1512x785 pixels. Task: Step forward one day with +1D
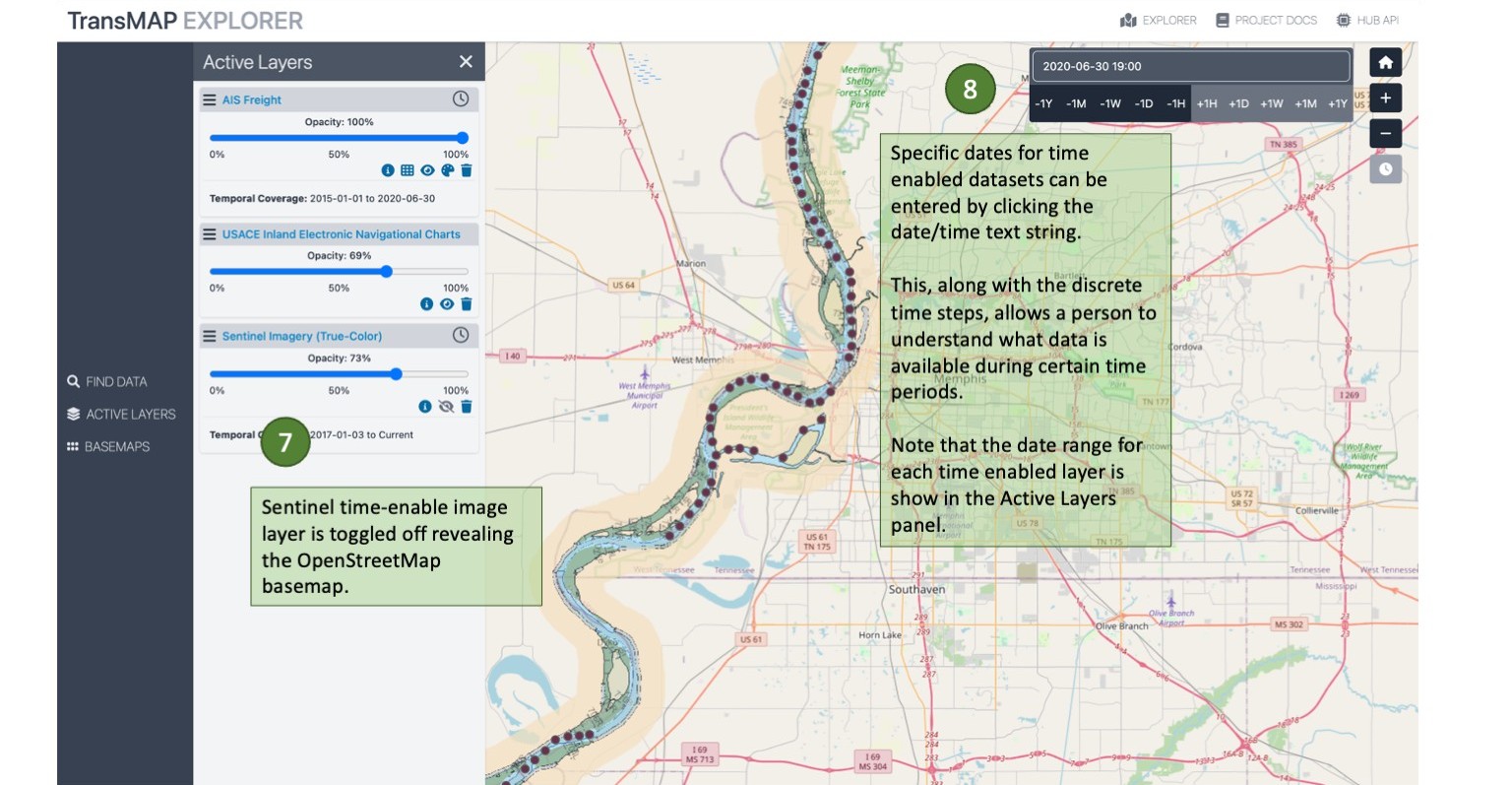point(1238,103)
